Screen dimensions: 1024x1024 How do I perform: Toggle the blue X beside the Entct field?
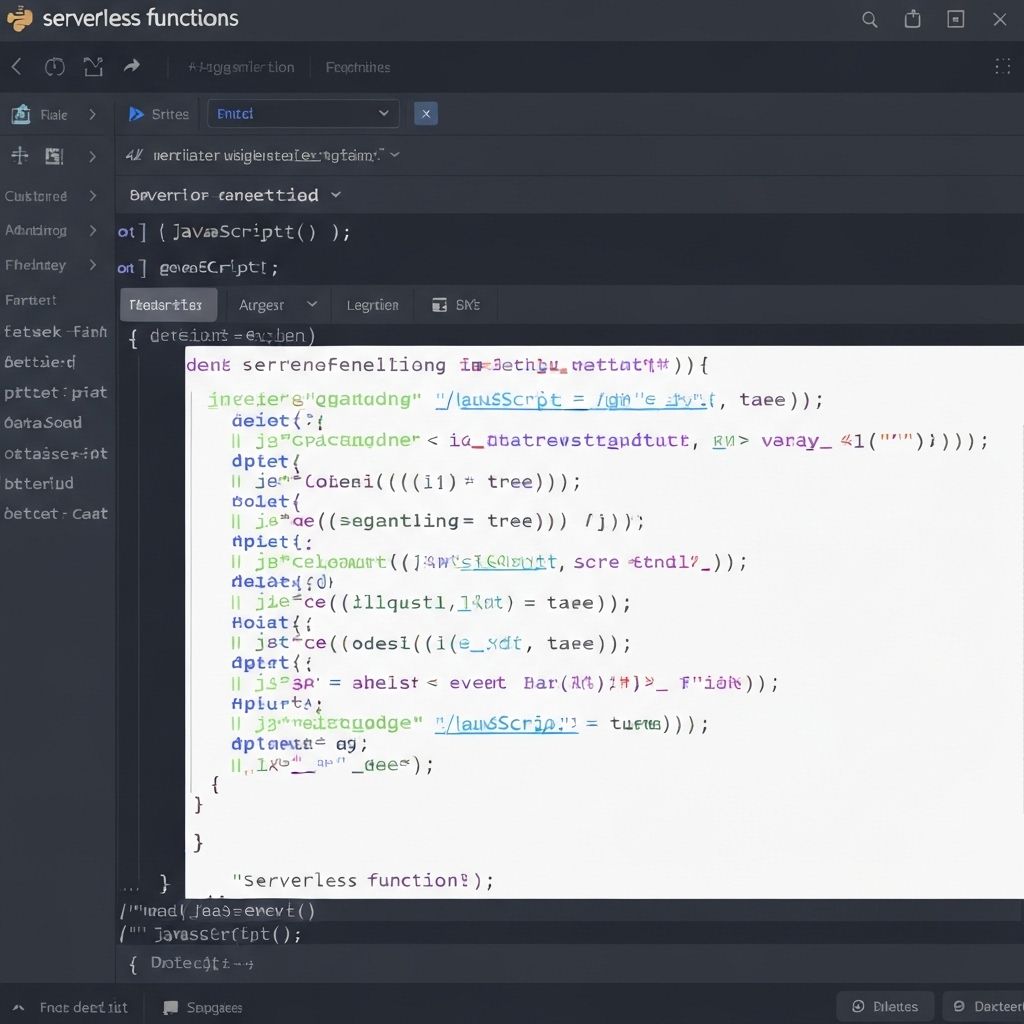pos(425,113)
